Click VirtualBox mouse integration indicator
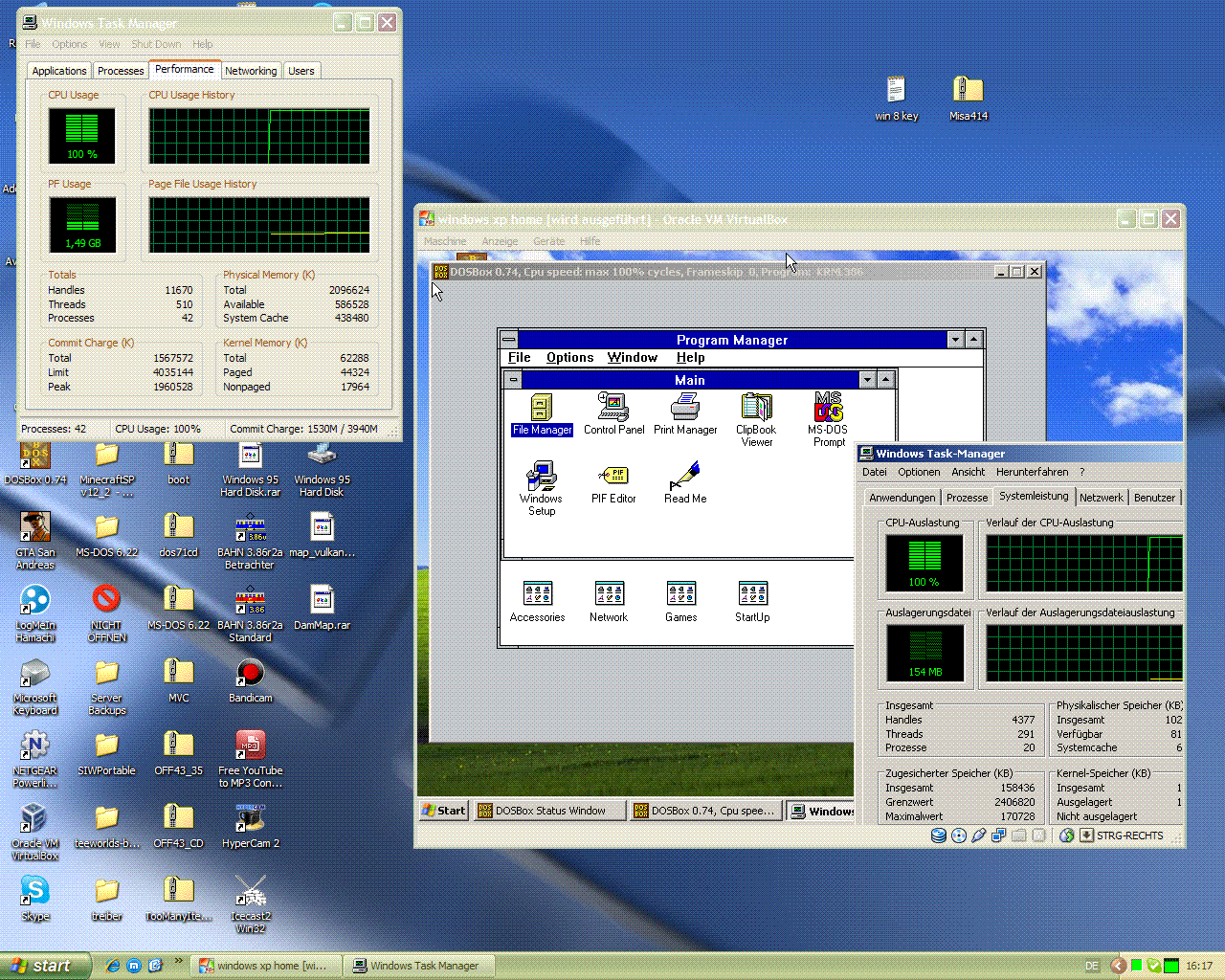Viewport: 1225px width, 980px height. coord(1067,835)
